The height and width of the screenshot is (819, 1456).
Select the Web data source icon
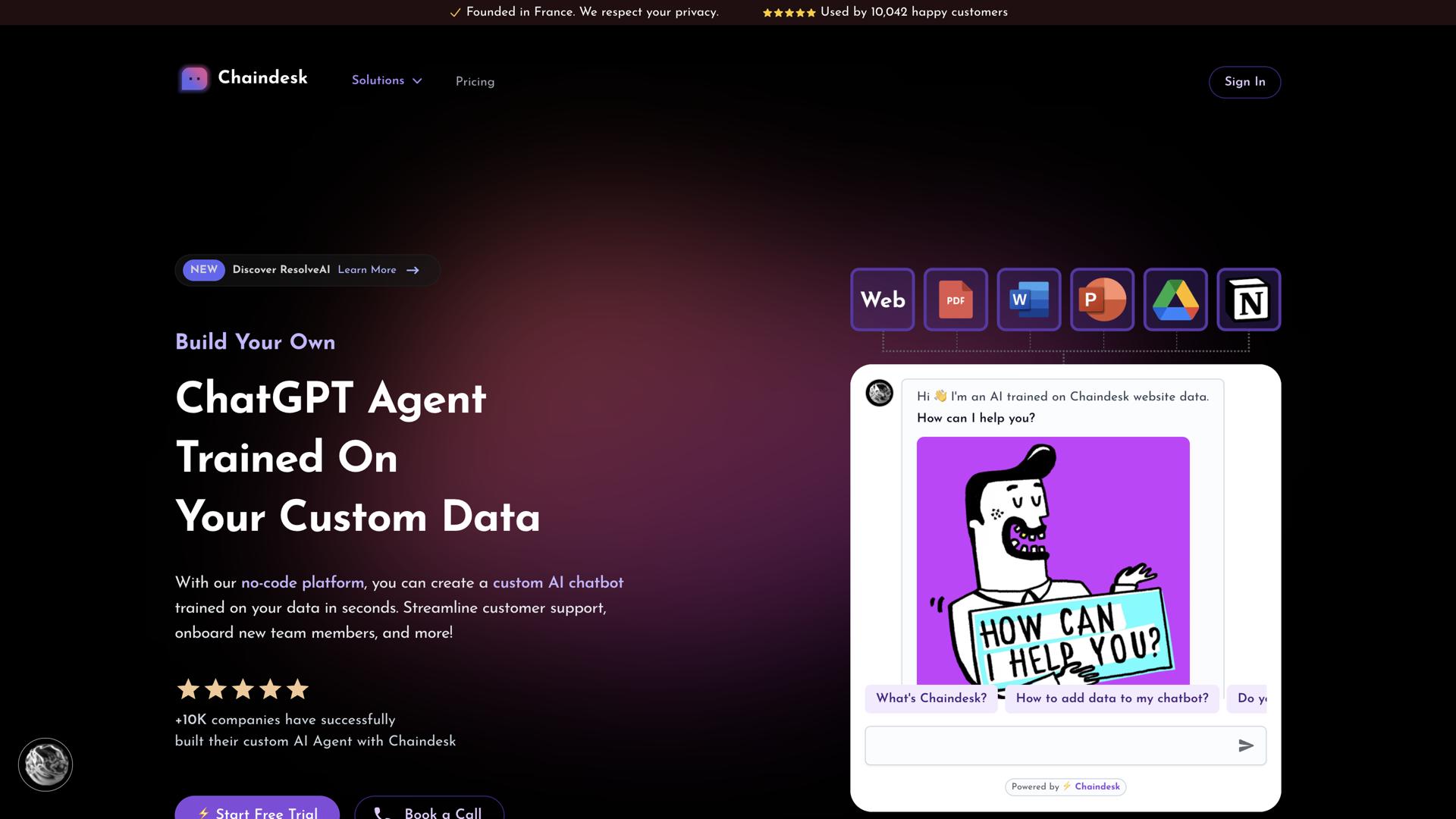tap(882, 300)
